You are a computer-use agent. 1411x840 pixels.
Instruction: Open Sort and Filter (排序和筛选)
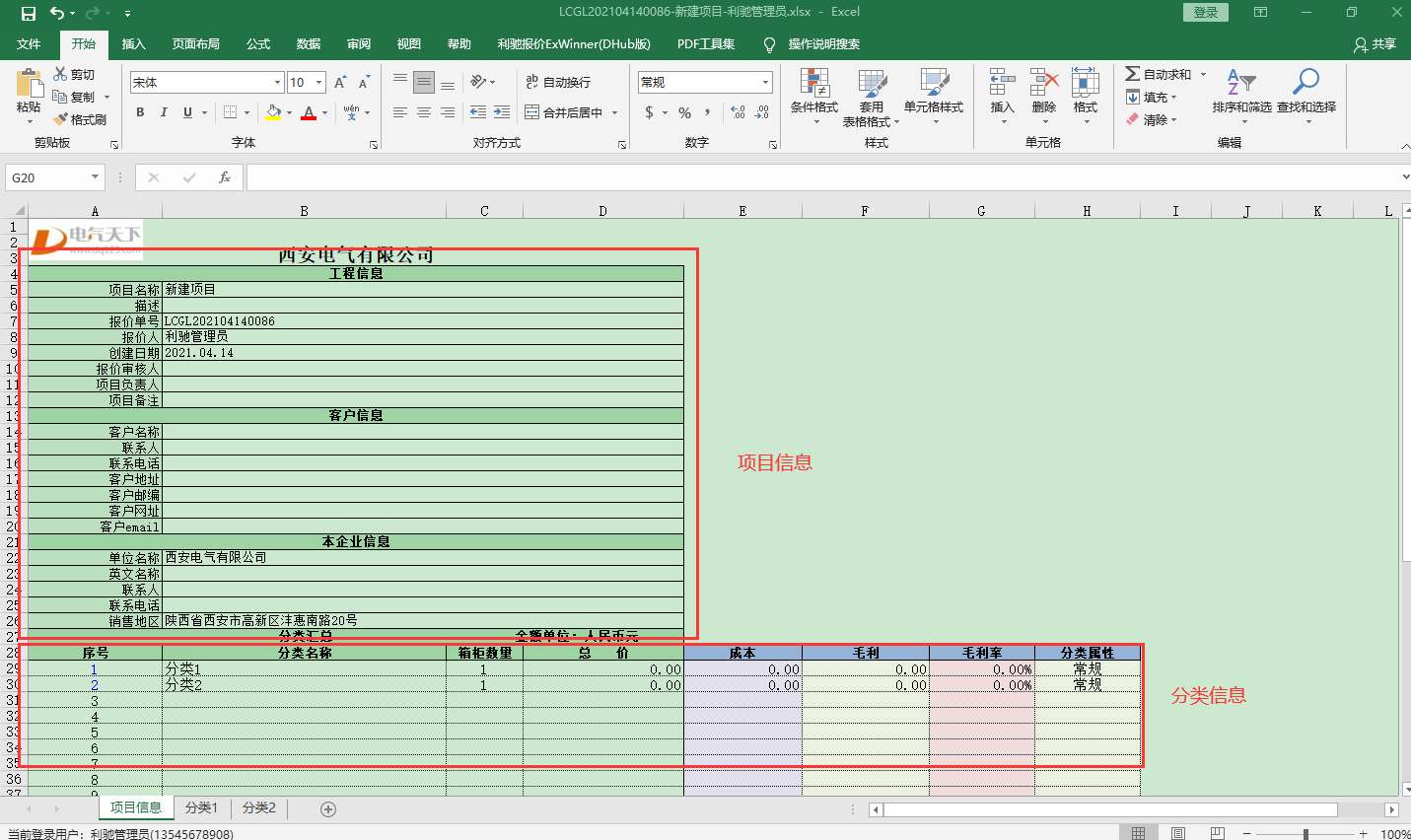[x=1241, y=96]
